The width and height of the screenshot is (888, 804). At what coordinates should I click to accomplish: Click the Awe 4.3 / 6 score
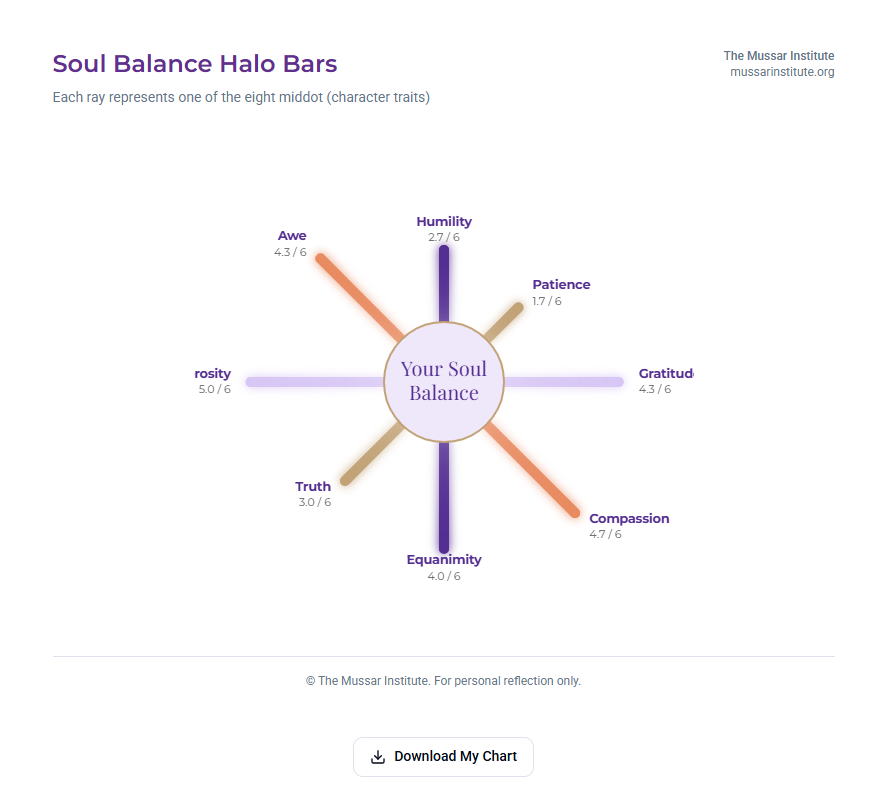click(290, 253)
